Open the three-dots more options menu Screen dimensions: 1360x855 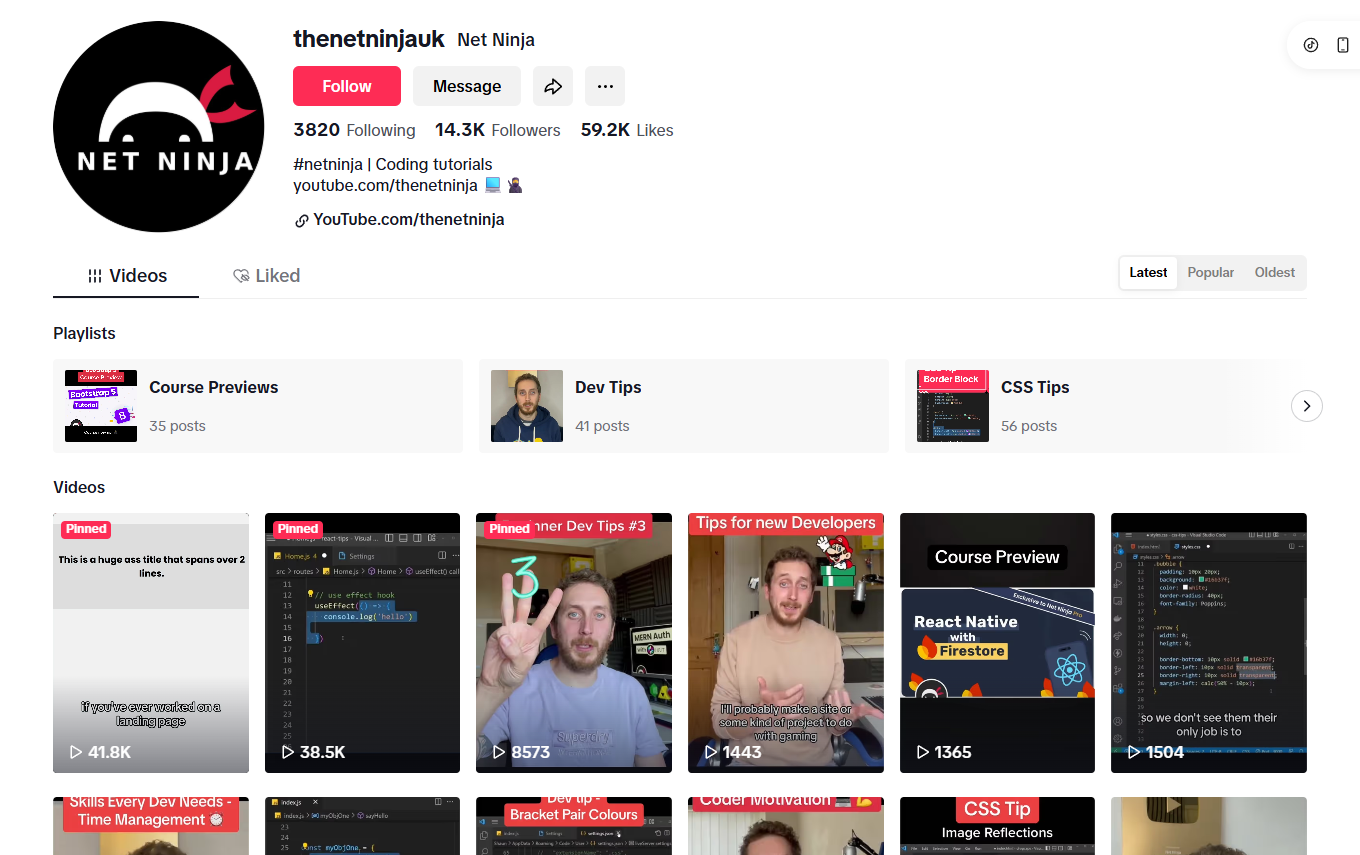(605, 87)
